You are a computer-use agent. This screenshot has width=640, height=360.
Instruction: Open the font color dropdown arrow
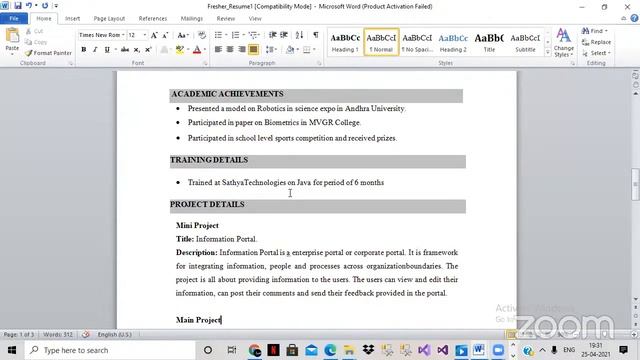[204, 49]
